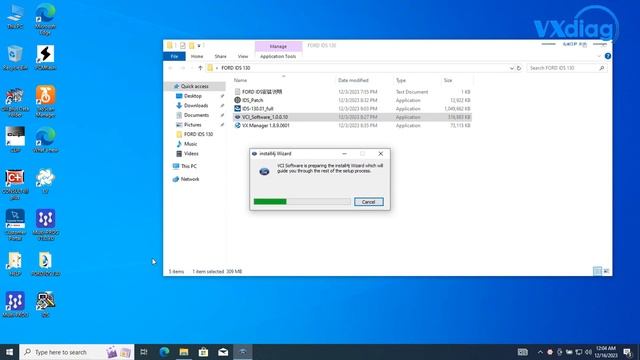This screenshot has width=640, height=360.
Task: Open the File tab in Explorer
Action: [x=174, y=56]
